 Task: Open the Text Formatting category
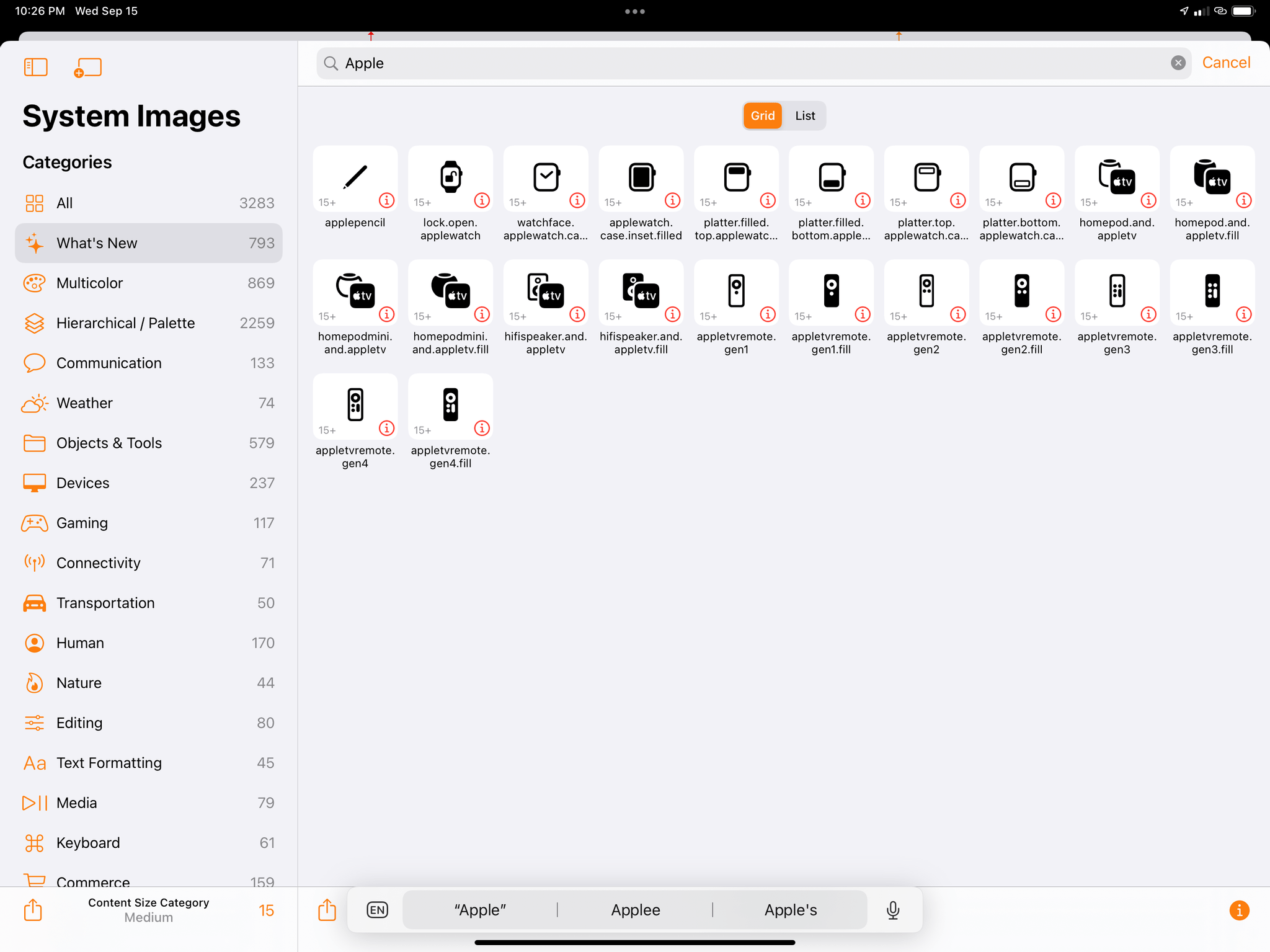pyautogui.click(x=149, y=763)
